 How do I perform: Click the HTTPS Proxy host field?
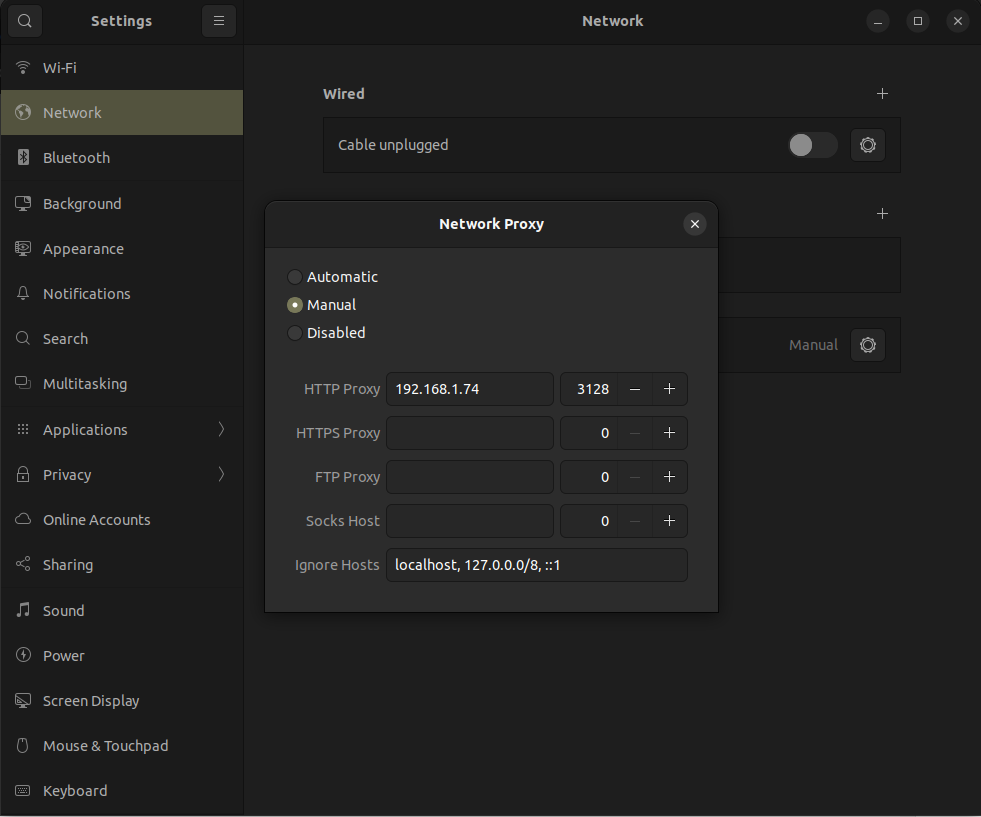[x=469, y=433]
